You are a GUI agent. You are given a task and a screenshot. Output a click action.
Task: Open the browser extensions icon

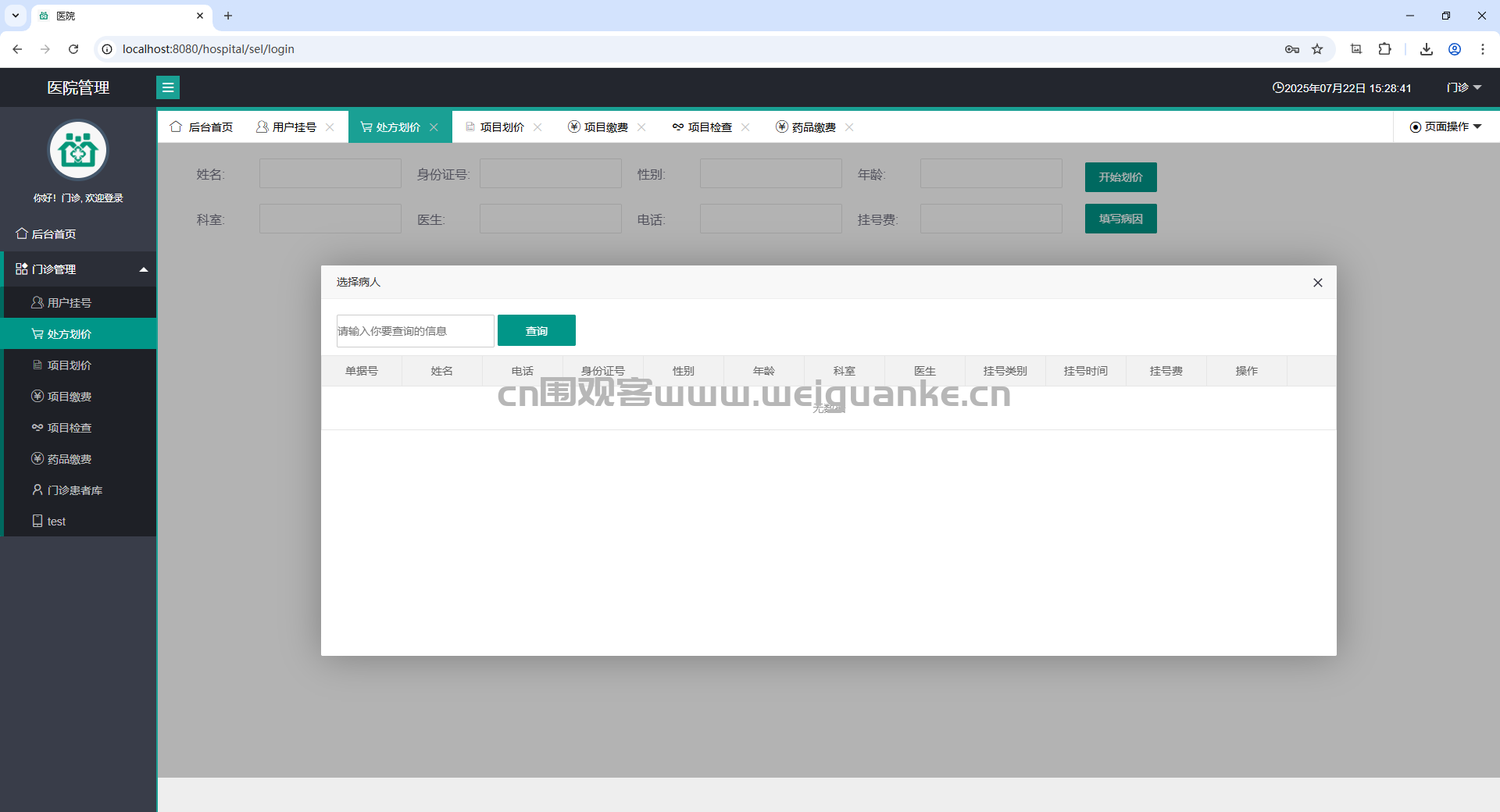(x=1384, y=49)
